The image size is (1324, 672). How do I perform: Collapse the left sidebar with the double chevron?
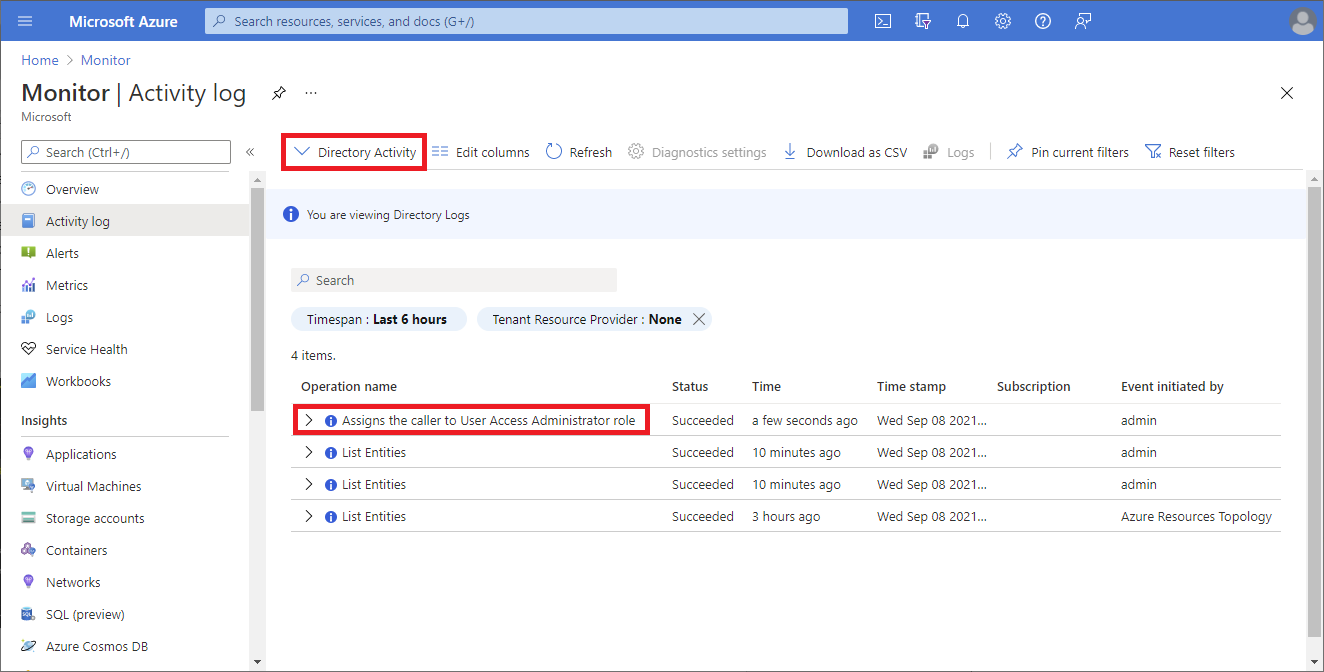tap(250, 152)
